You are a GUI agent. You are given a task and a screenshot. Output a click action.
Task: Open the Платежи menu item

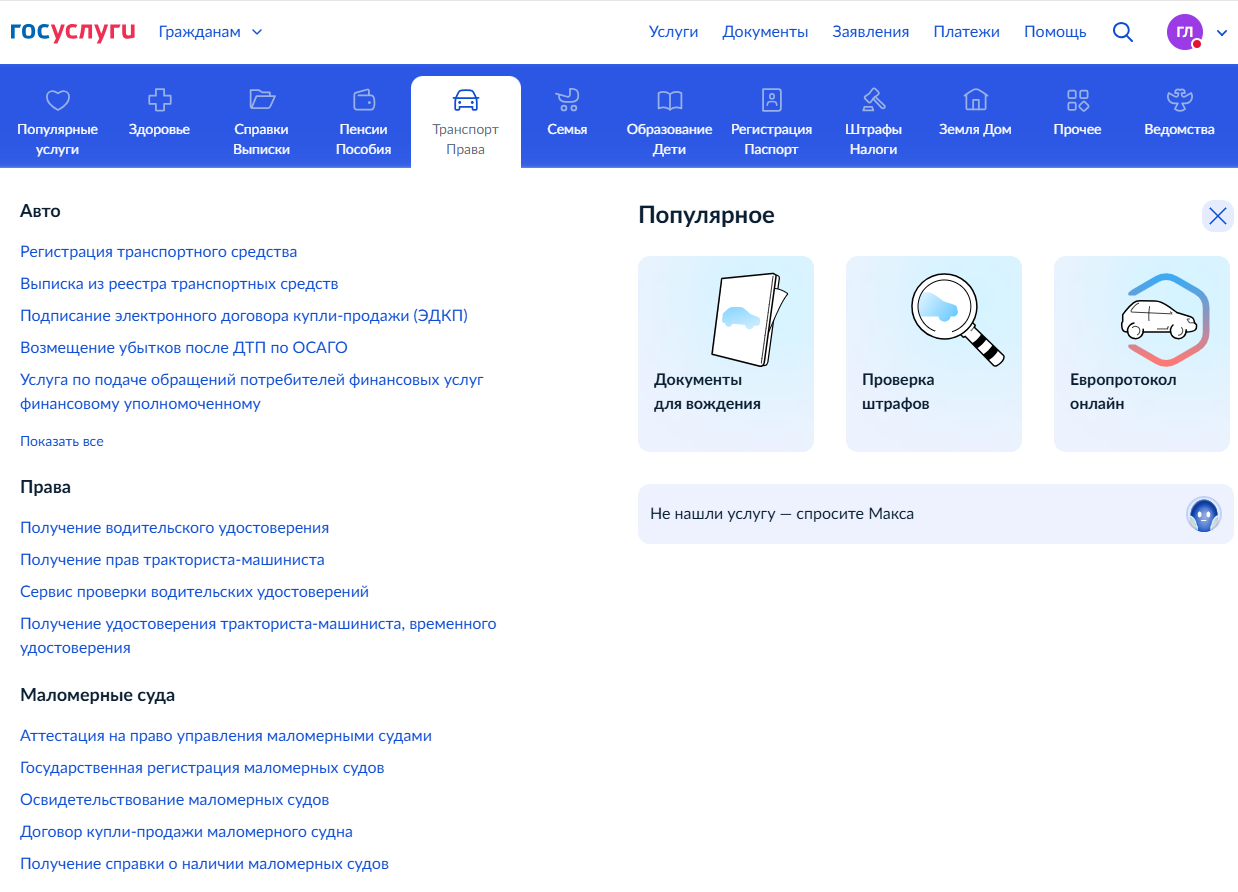(966, 32)
